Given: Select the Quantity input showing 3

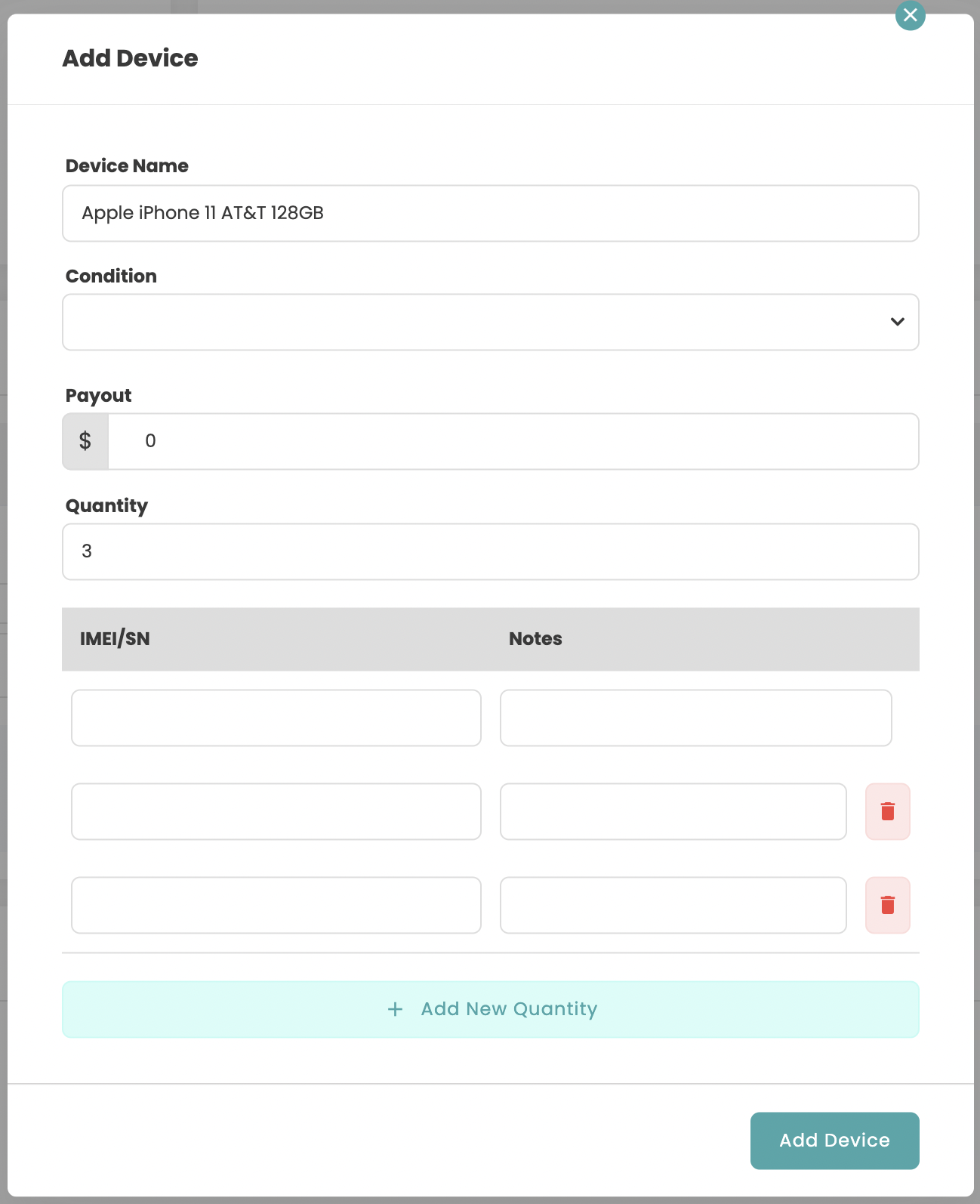Looking at the screenshot, I should pos(491,551).
